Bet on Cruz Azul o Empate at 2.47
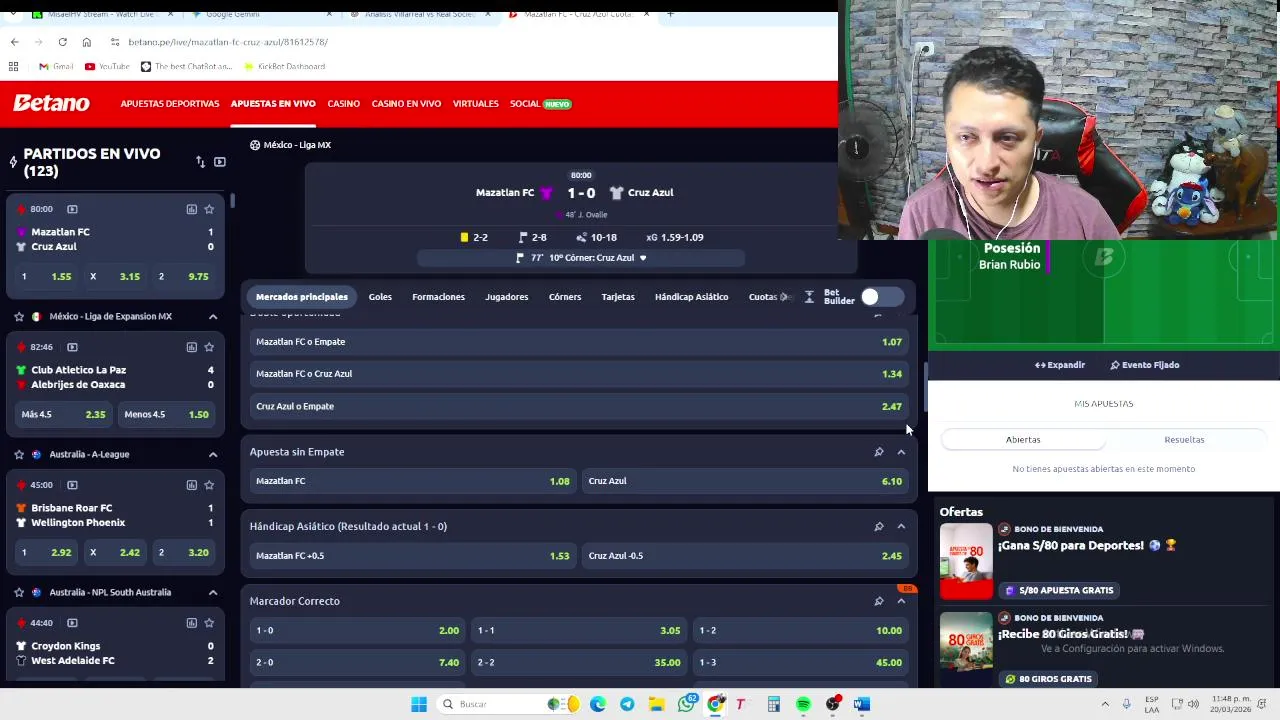The image size is (1280, 720). 578,406
